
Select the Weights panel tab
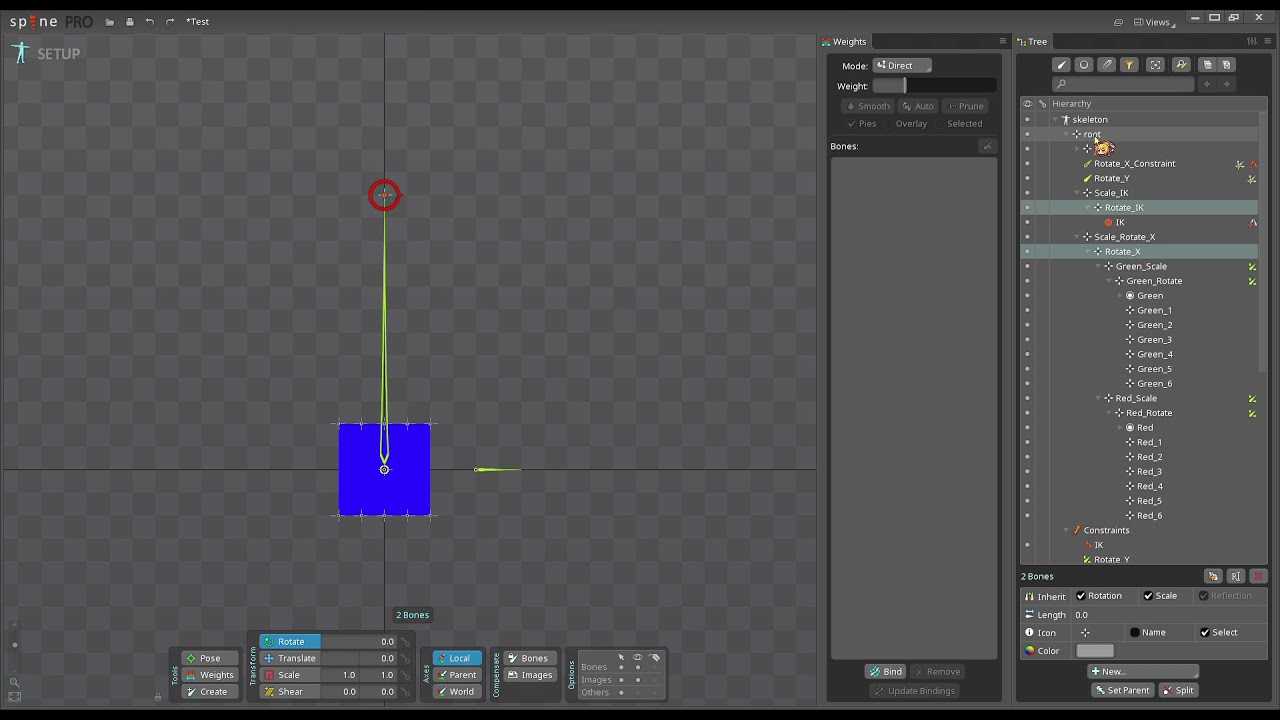844,42
